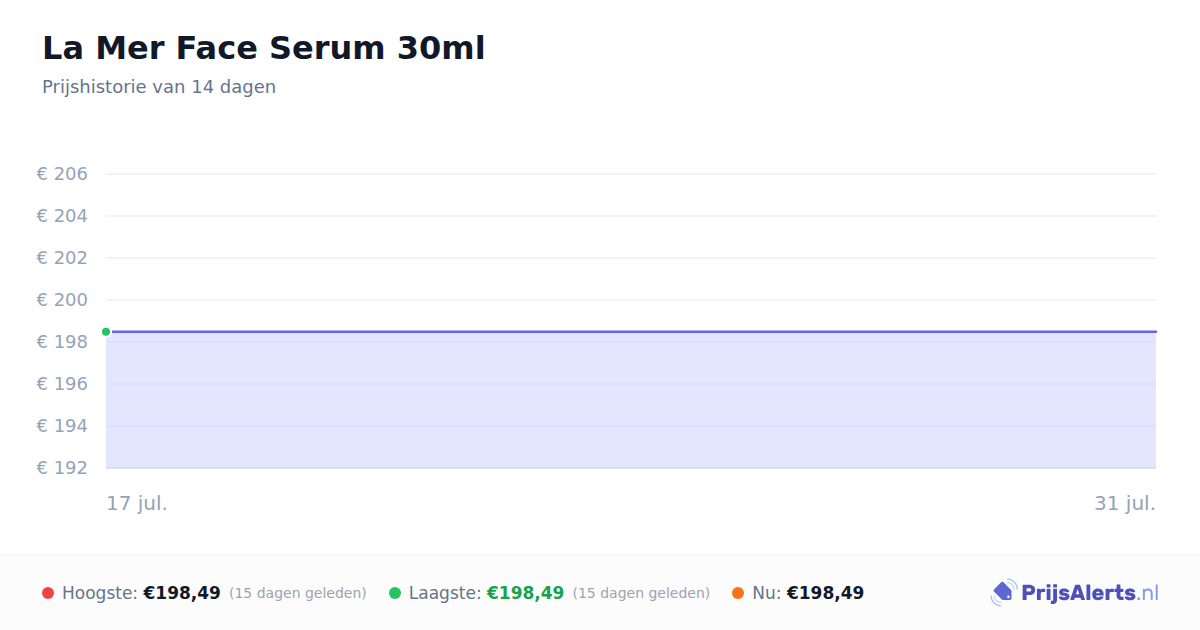Click the red Hoogste indicator dot
This screenshot has height=630, width=1200.
point(48,593)
